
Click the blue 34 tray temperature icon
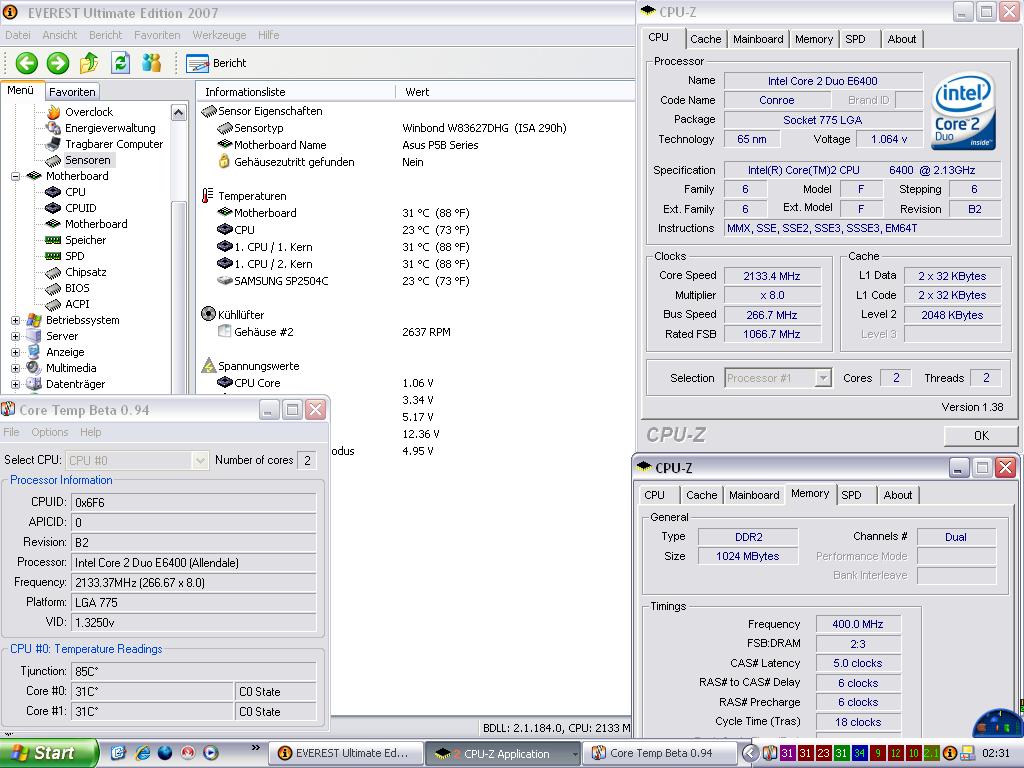click(859, 754)
